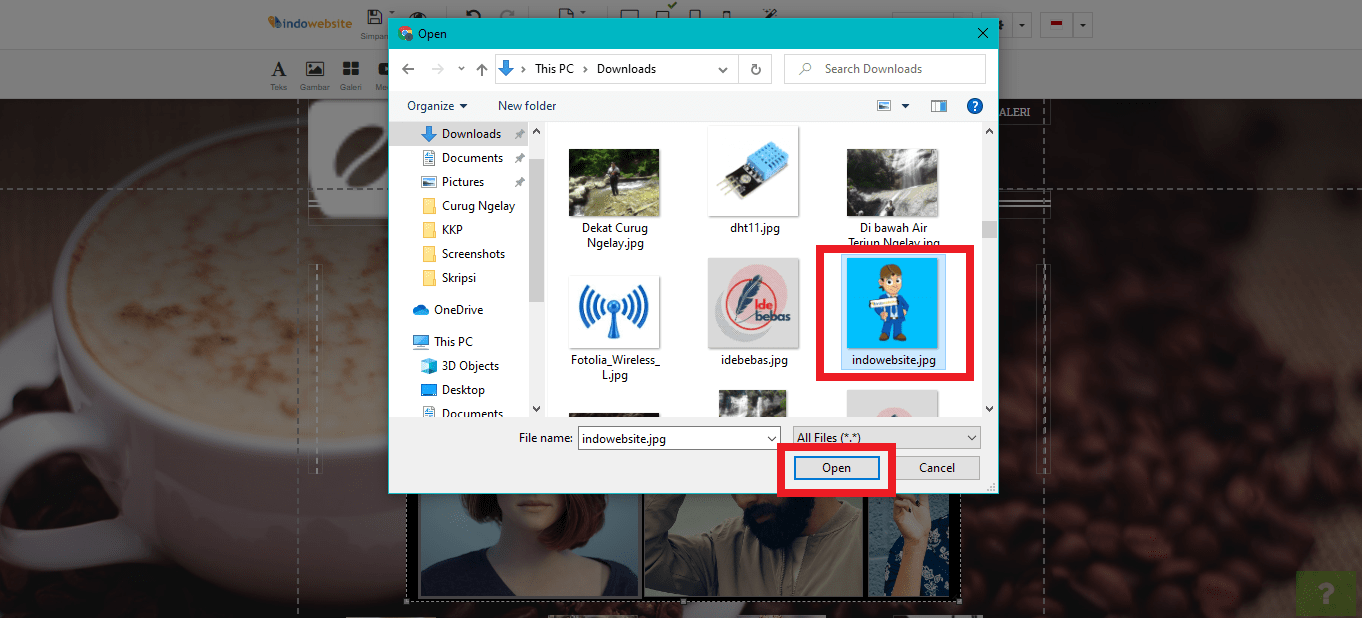This screenshot has width=1362, height=618.
Task: Toggle the preview pane in the dialog
Action: click(x=938, y=105)
